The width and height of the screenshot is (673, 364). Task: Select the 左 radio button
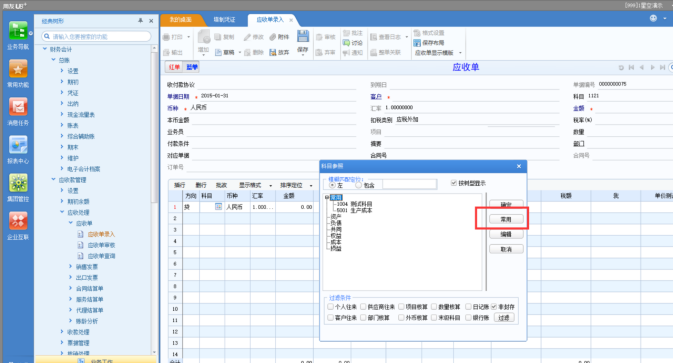(332, 185)
